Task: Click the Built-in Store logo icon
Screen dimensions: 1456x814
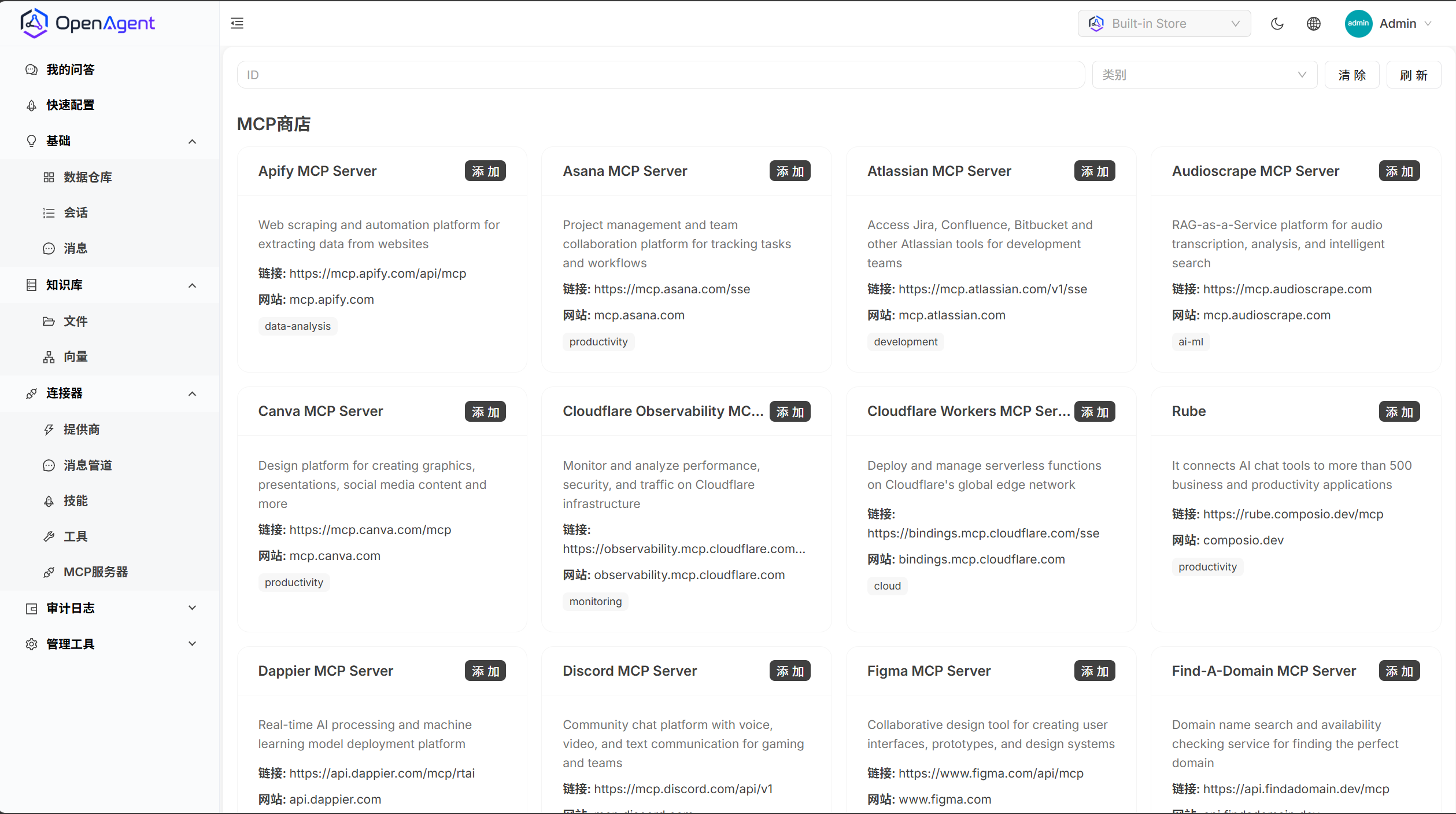Action: (1096, 24)
